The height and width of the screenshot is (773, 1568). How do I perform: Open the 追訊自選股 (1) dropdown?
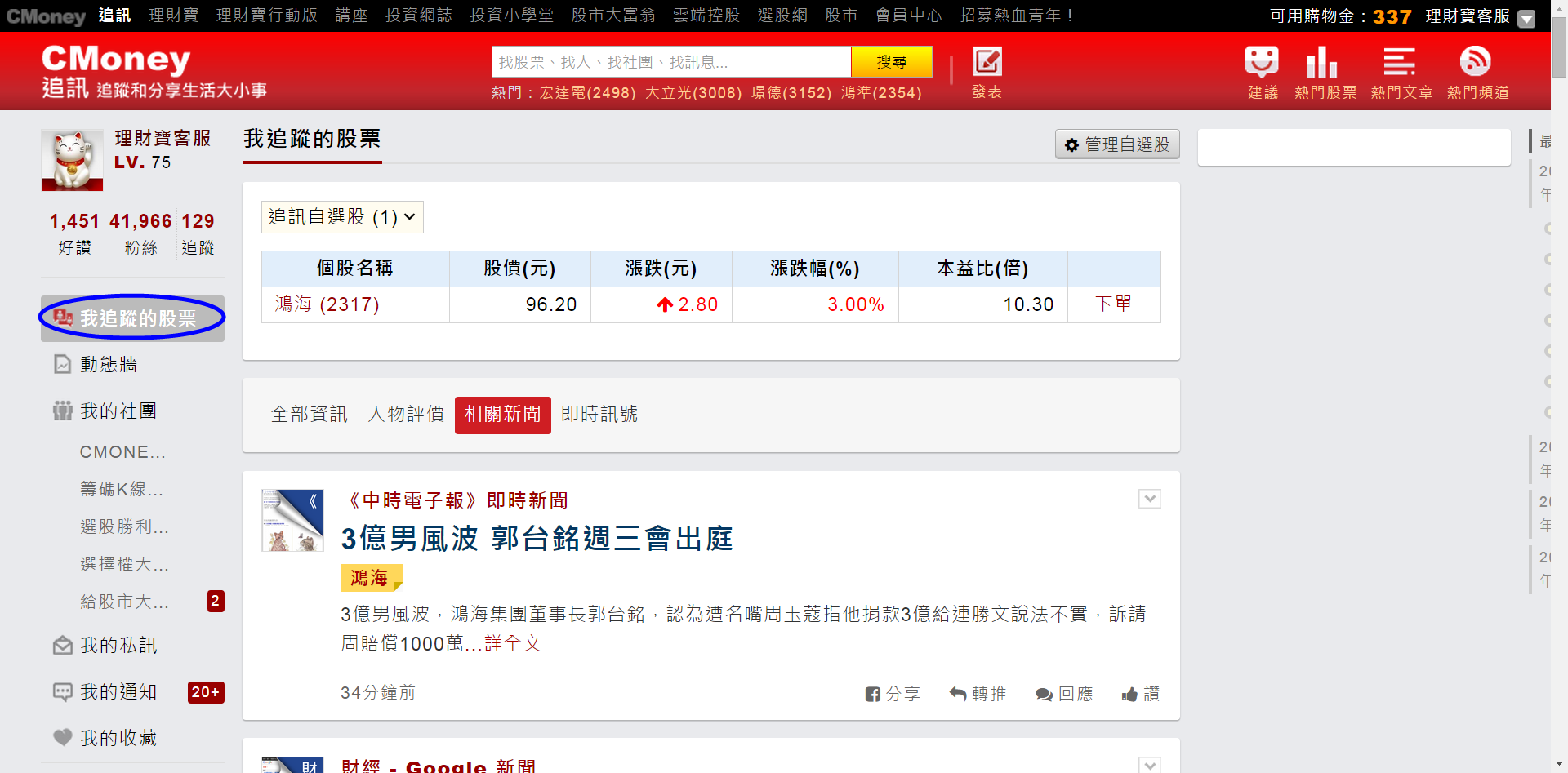342,217
